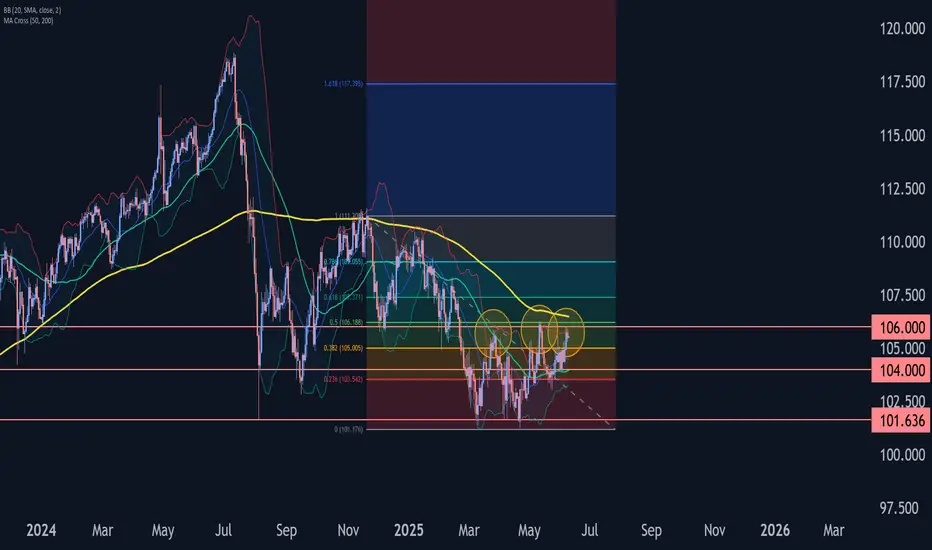This screenshot has height=550, width=932.
Task: Click the 110.000 price axis label
Action: click(x=902, y=241)
